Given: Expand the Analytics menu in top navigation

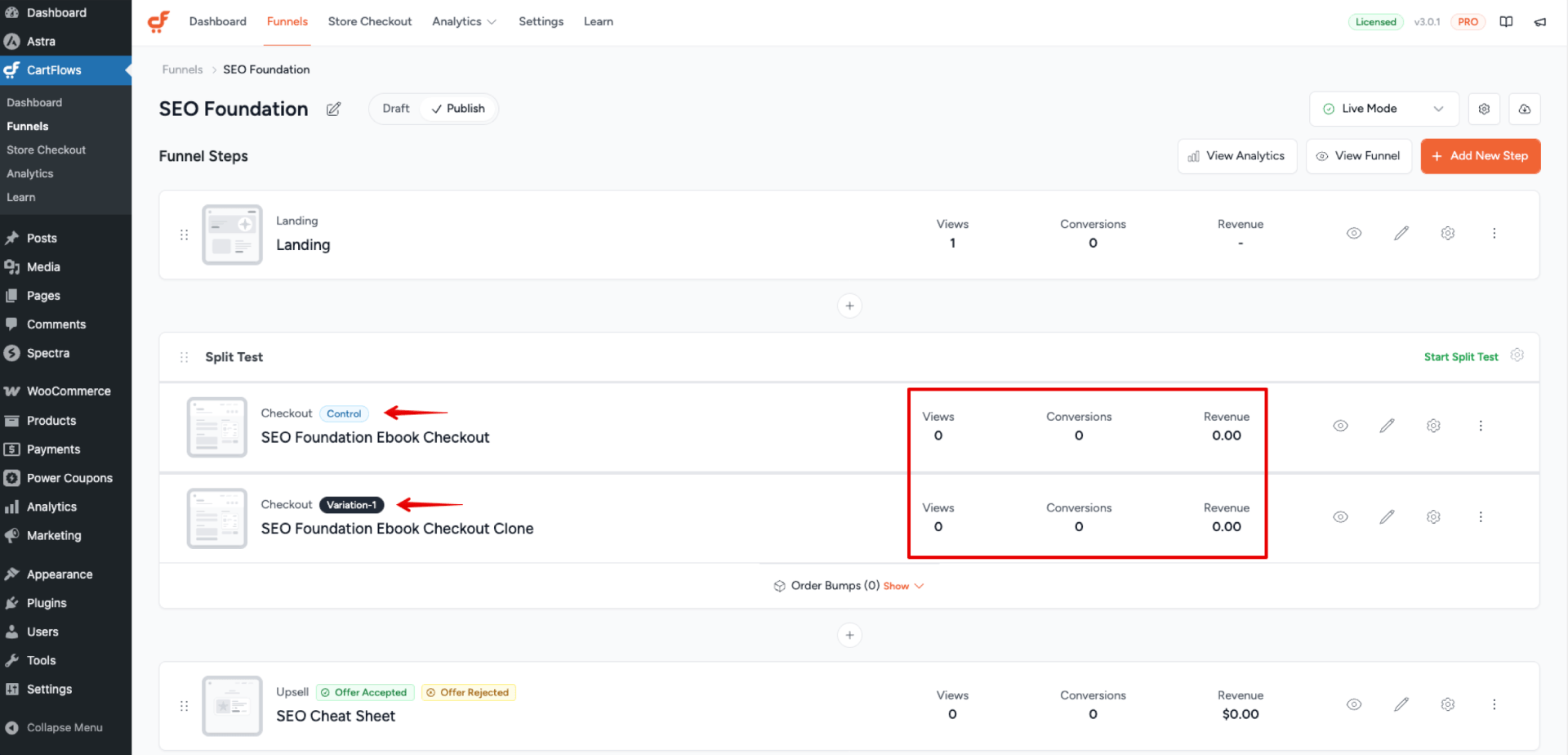Looking at the screenshot, I should click(464, 22).
